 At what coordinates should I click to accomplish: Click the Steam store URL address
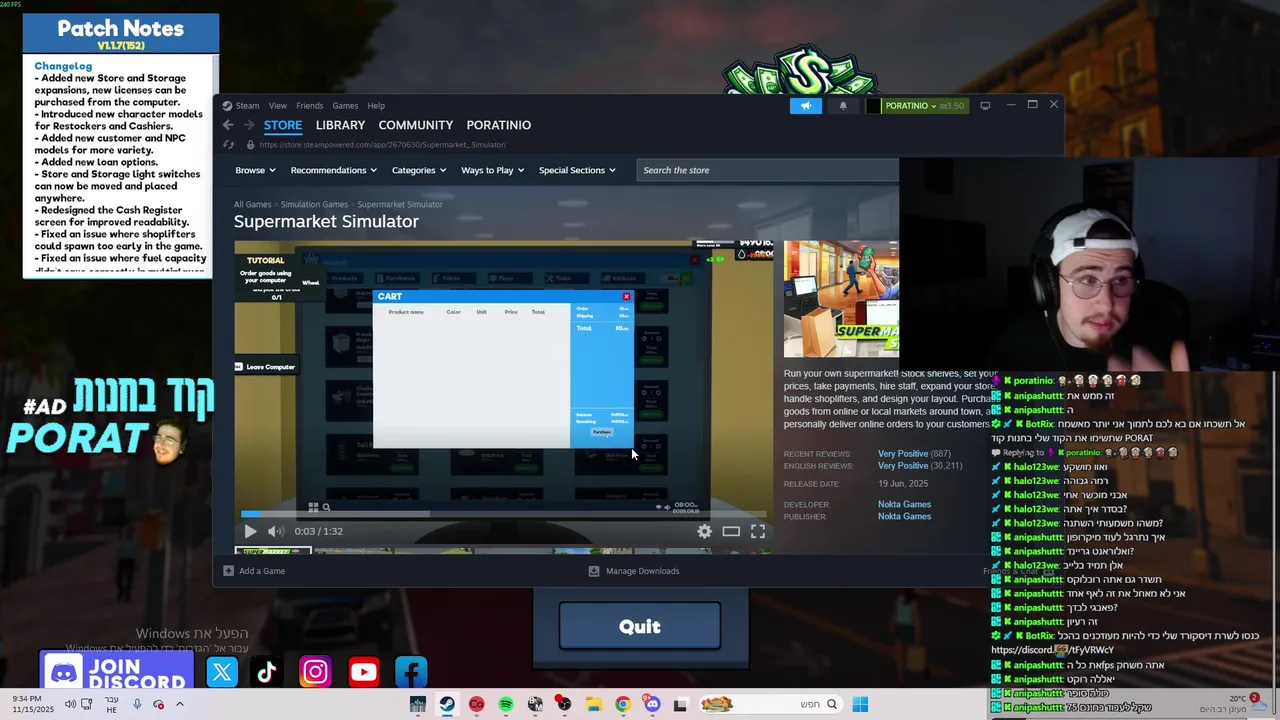382,145
